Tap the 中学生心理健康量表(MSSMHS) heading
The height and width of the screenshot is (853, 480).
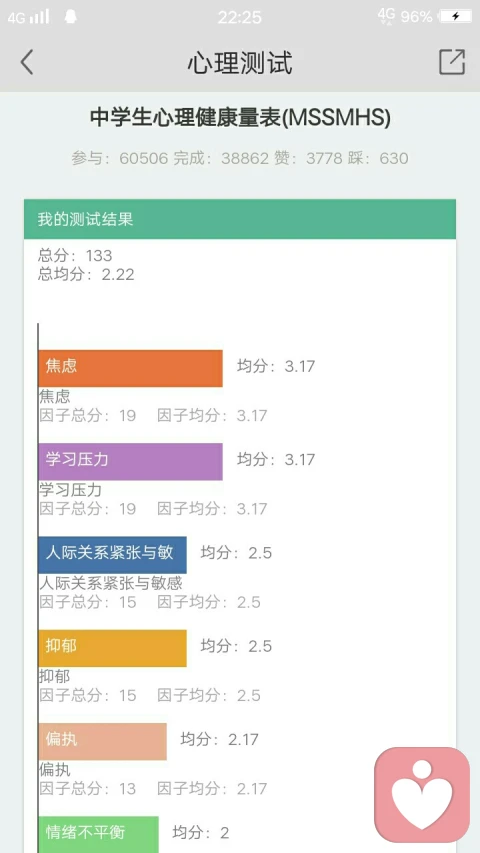click(x=240, y=118)
